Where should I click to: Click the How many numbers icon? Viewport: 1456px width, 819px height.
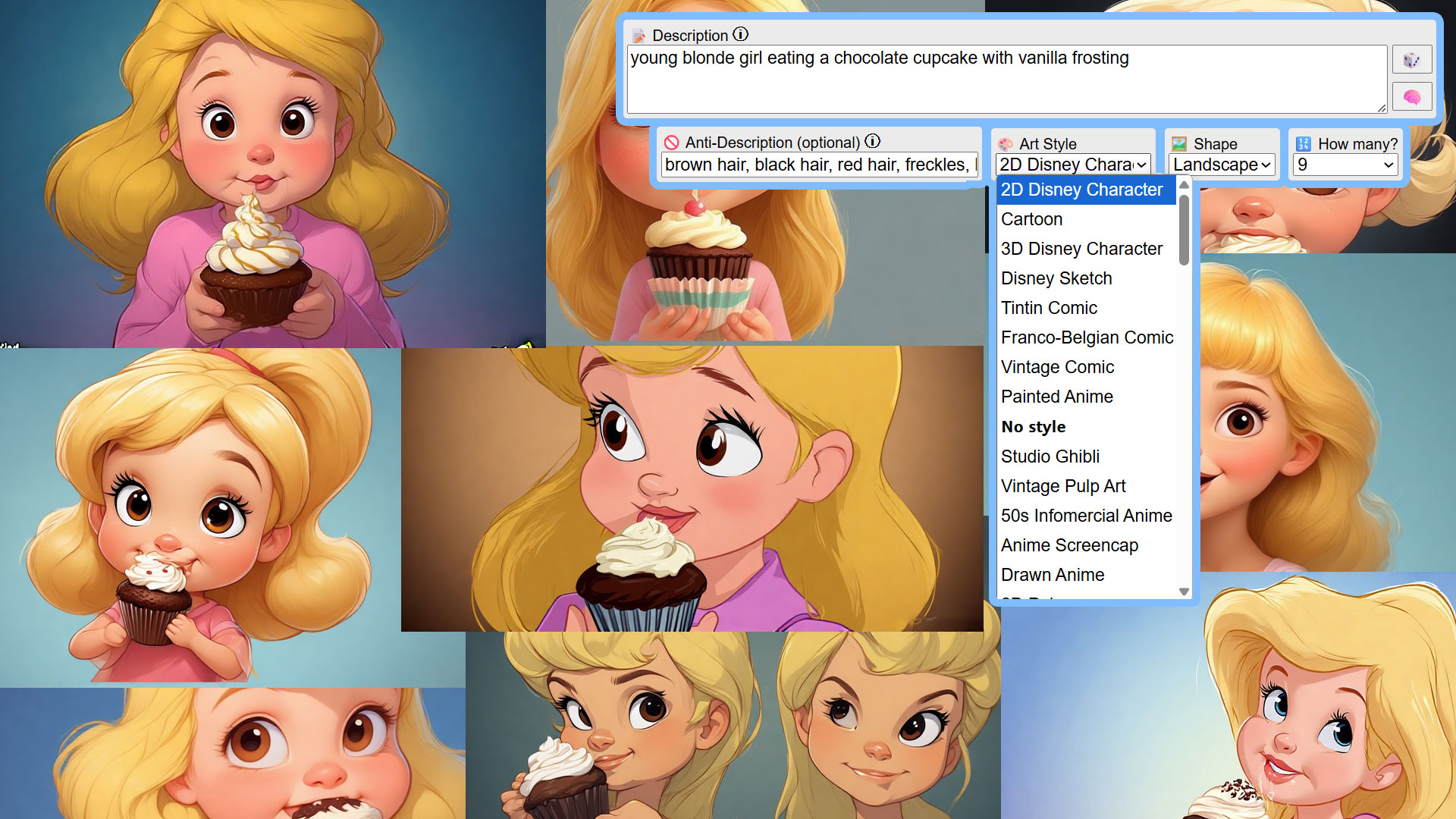point(1304,144)
